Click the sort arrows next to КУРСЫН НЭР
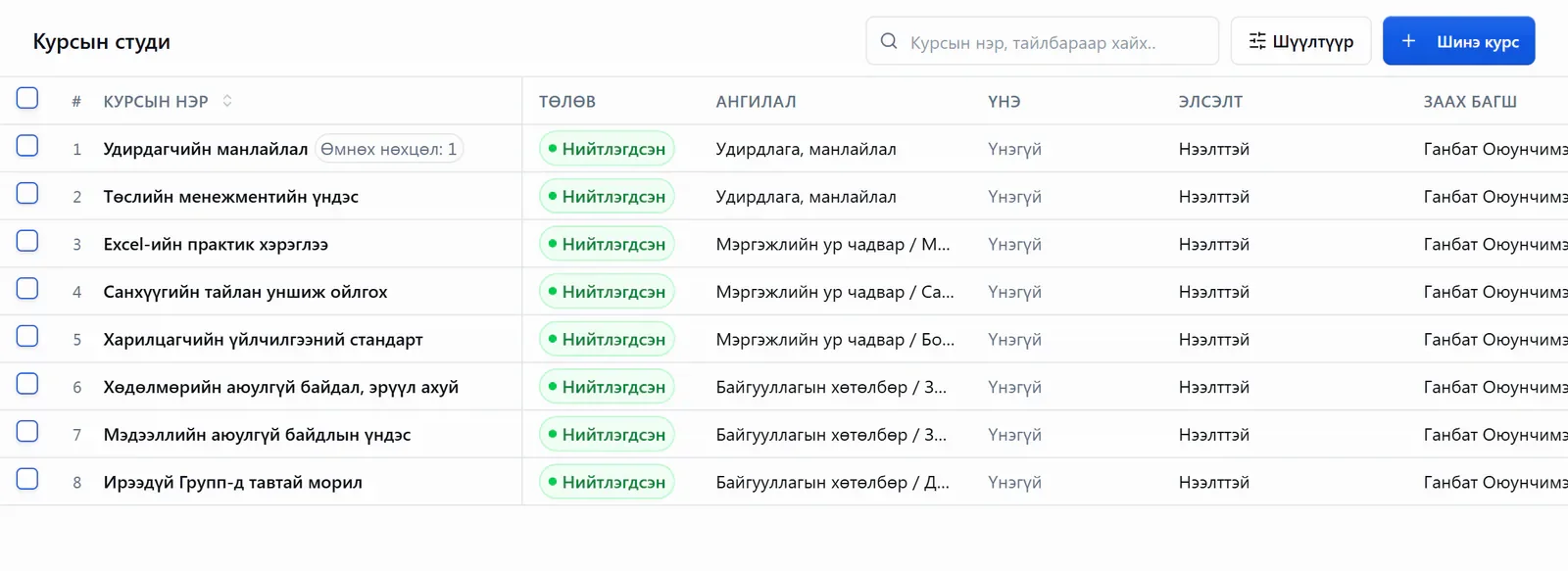Viewport: 1568px width, 571px height. [x=227, y=101]
